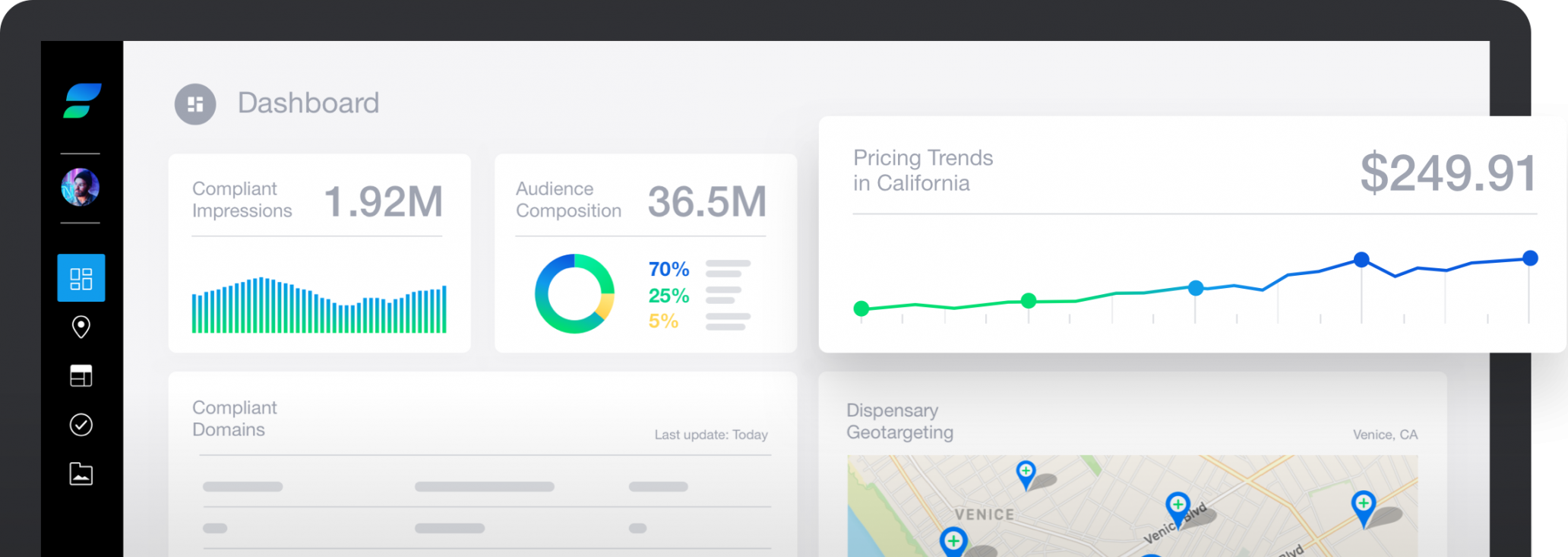Click the first green point on price line
Screen dimensions: 1568x557
[x=861, y=309]
